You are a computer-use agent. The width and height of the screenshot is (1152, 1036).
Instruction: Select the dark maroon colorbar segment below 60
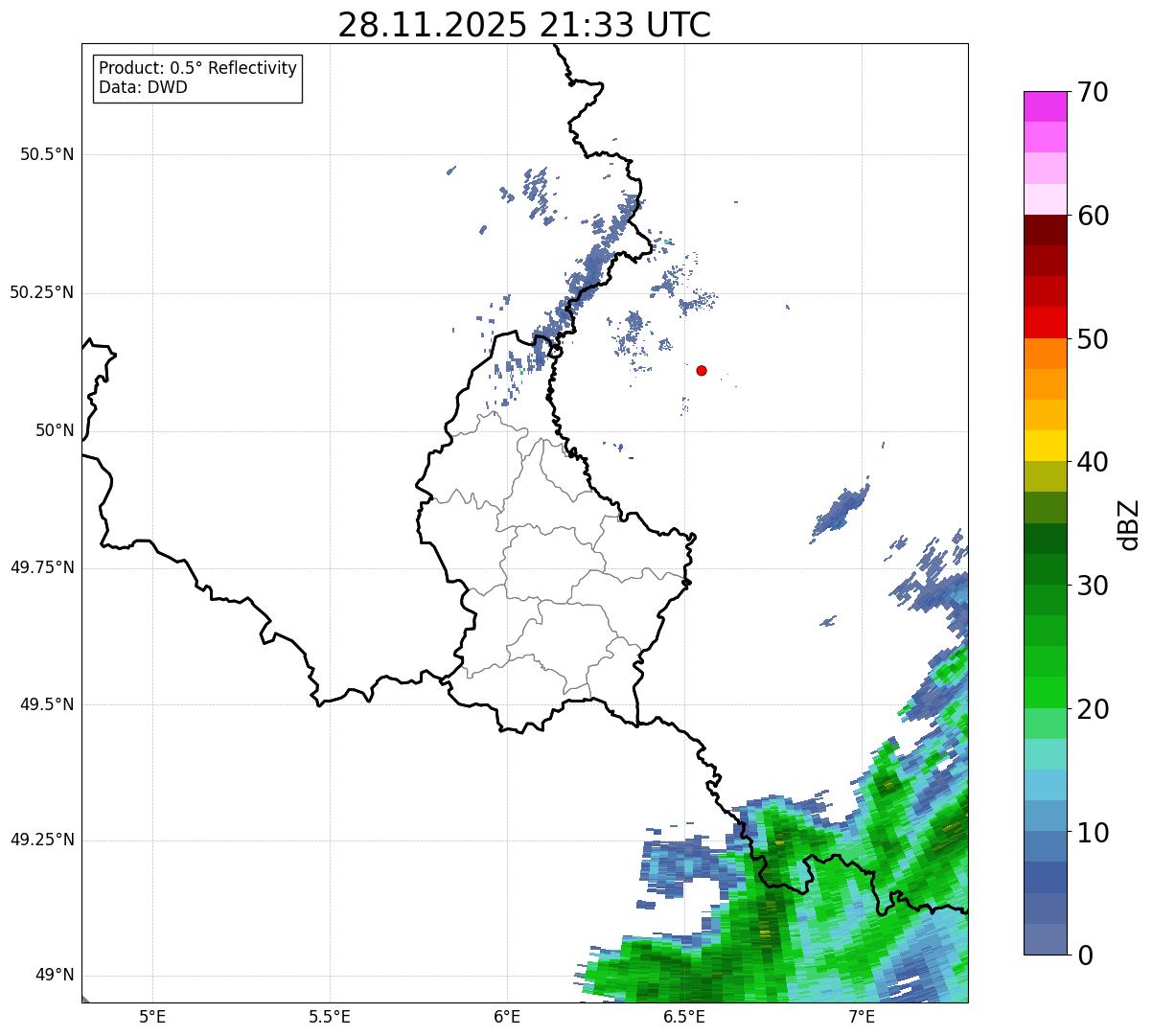(x=1046, y=230)
